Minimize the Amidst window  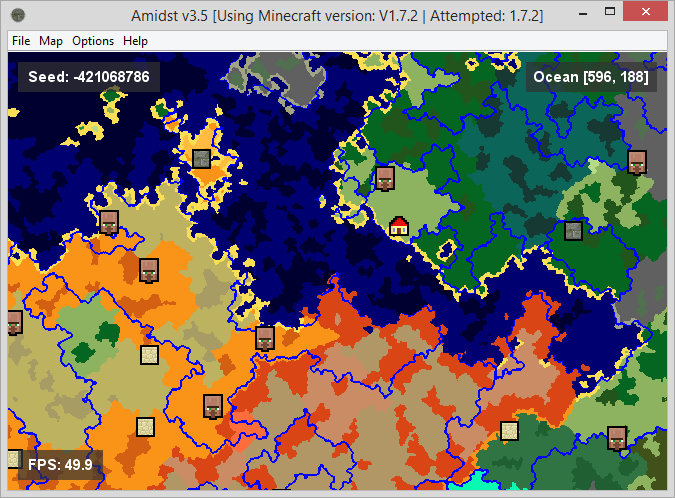point(583,13)
